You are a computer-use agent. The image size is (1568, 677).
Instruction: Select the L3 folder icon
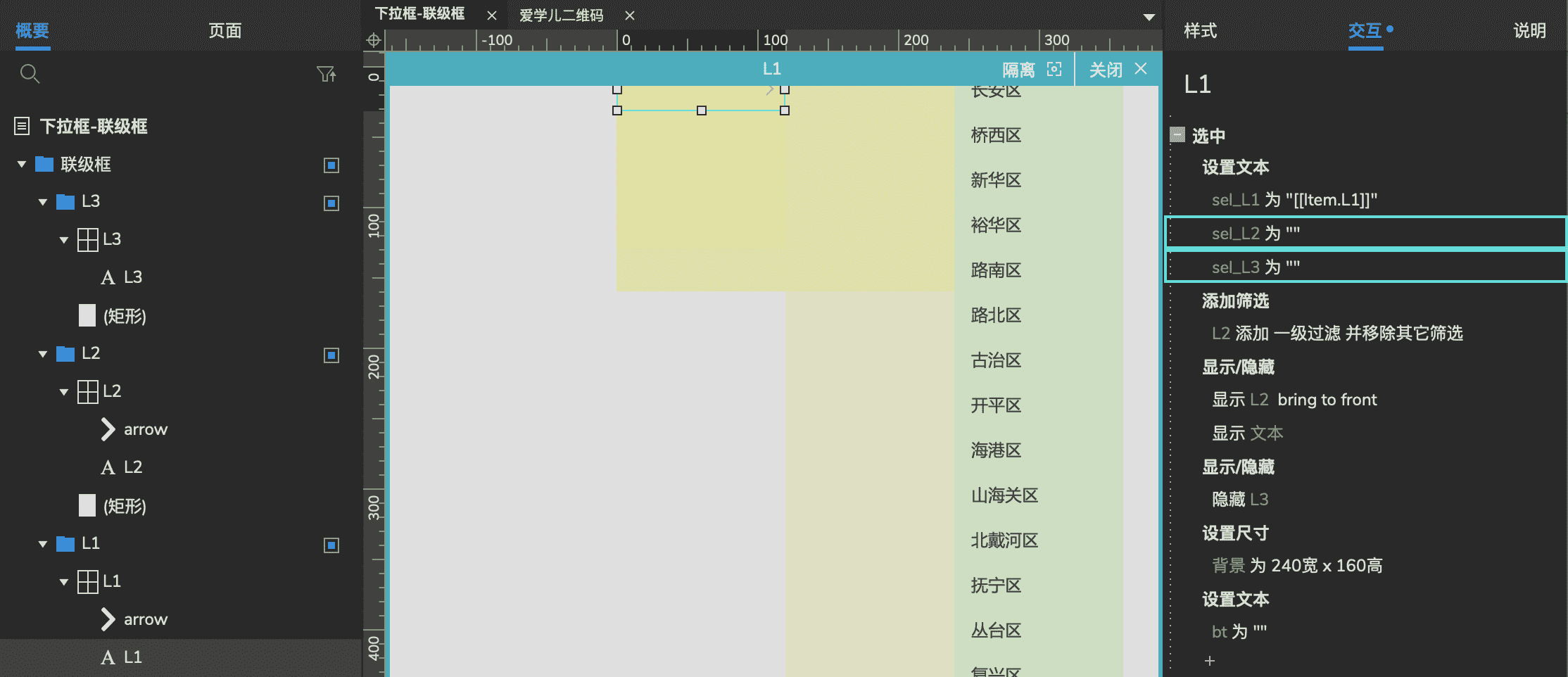65,202
